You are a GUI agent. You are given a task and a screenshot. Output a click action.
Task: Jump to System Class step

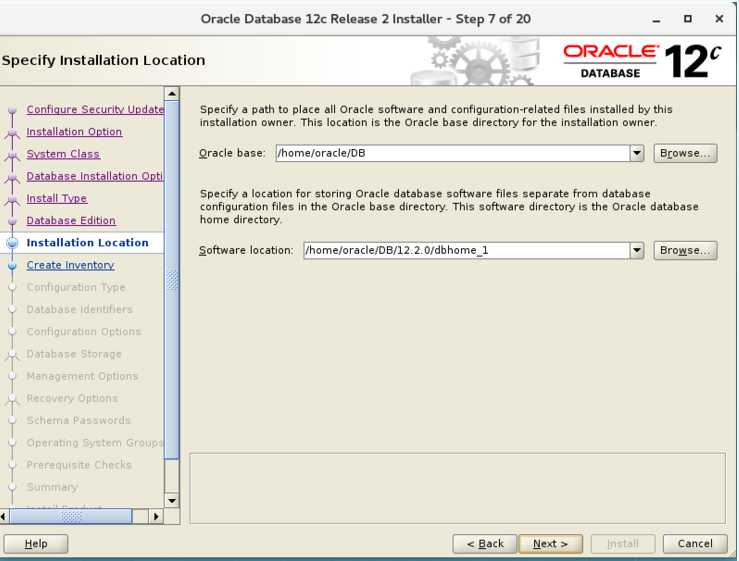point(63,154)
